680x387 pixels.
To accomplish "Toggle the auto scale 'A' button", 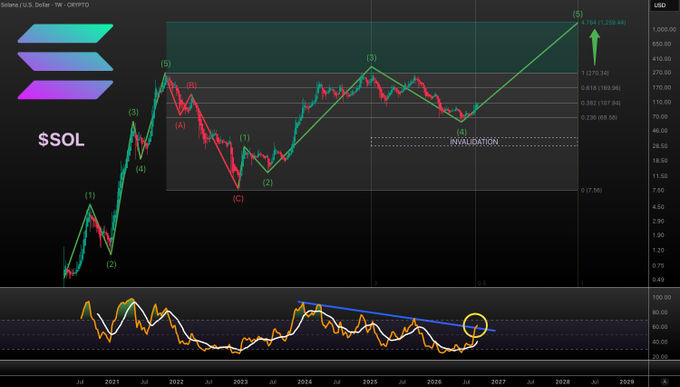I will coord(664,381).
